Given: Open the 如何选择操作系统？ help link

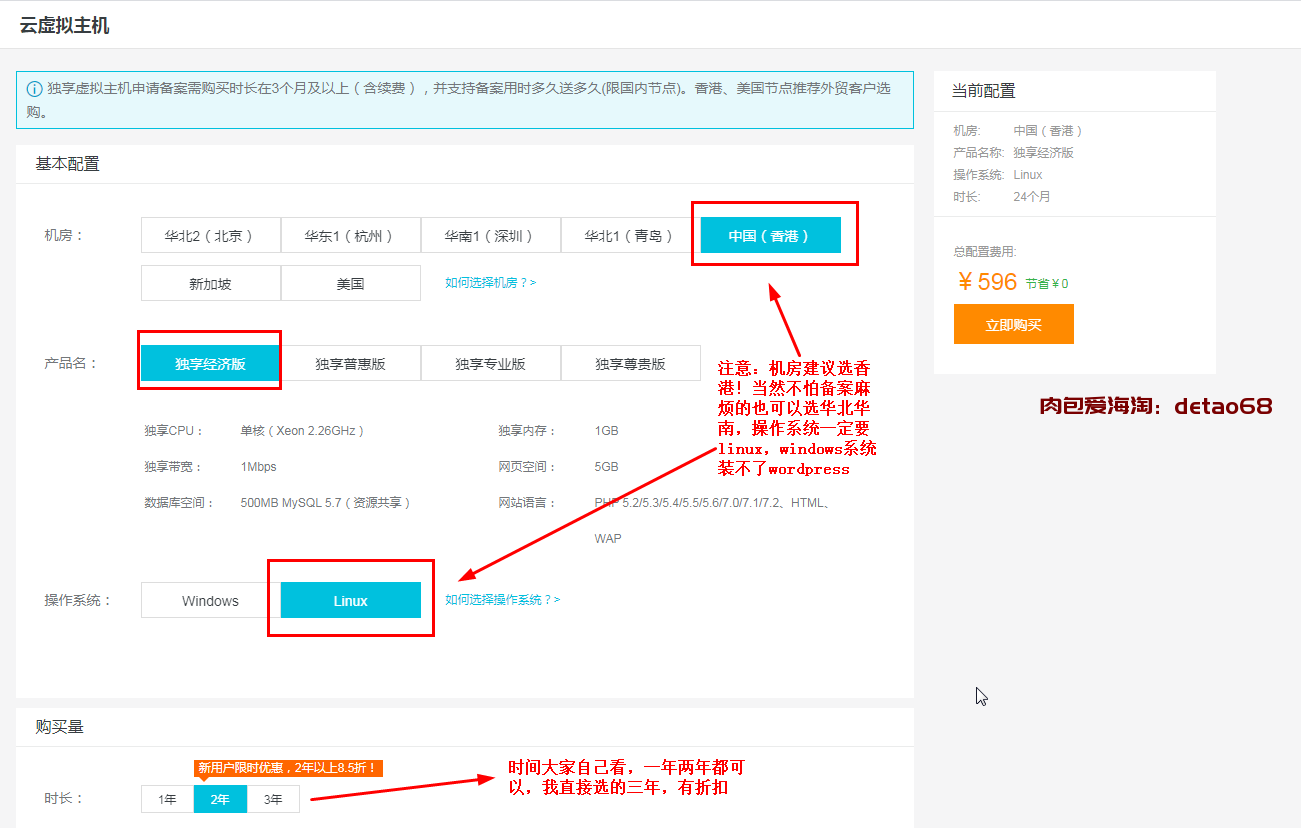Looking at the screenshot, I should pyautogui.click(x=502, y=600).
